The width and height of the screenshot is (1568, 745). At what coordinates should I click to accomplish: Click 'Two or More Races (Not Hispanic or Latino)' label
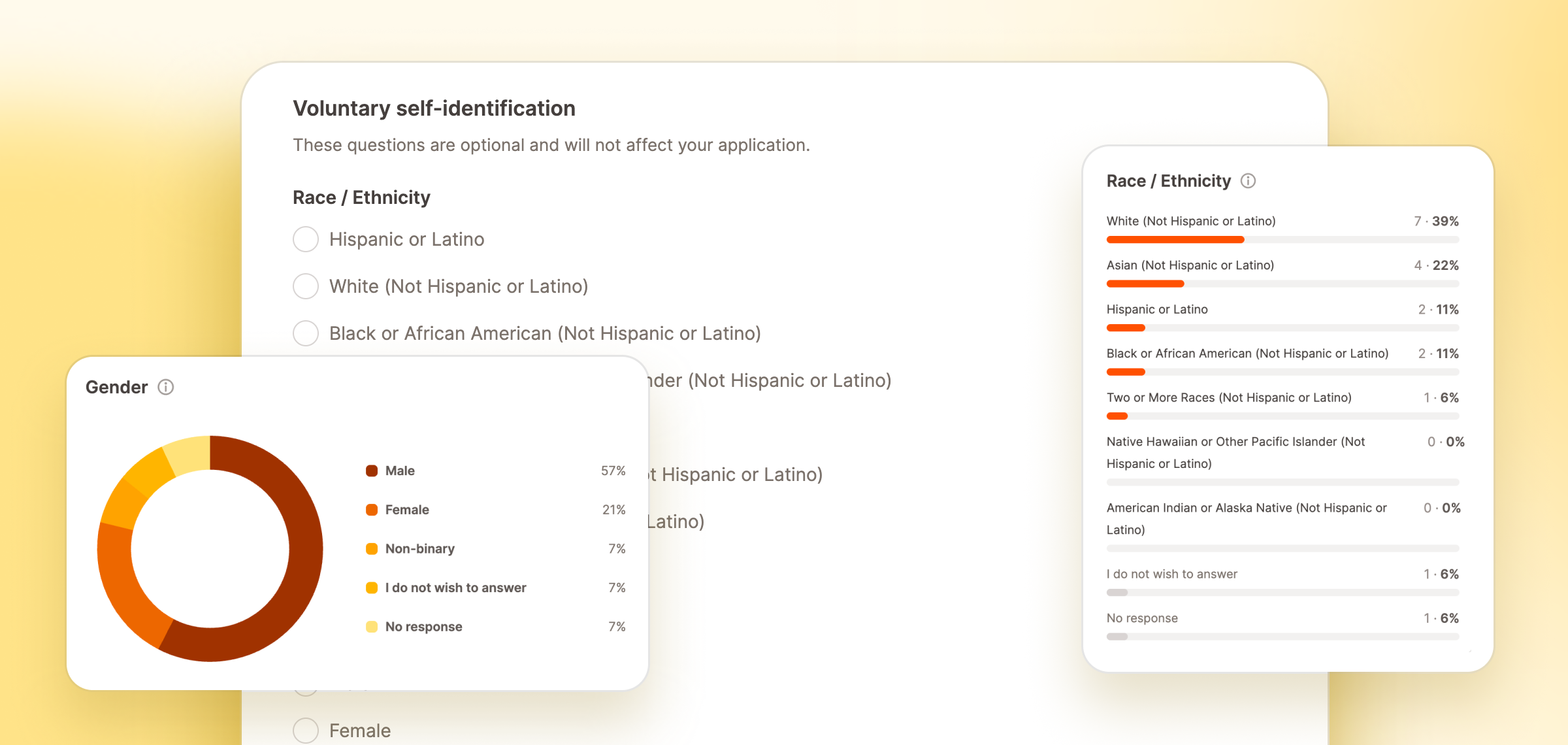click(x=1229, y=397)
